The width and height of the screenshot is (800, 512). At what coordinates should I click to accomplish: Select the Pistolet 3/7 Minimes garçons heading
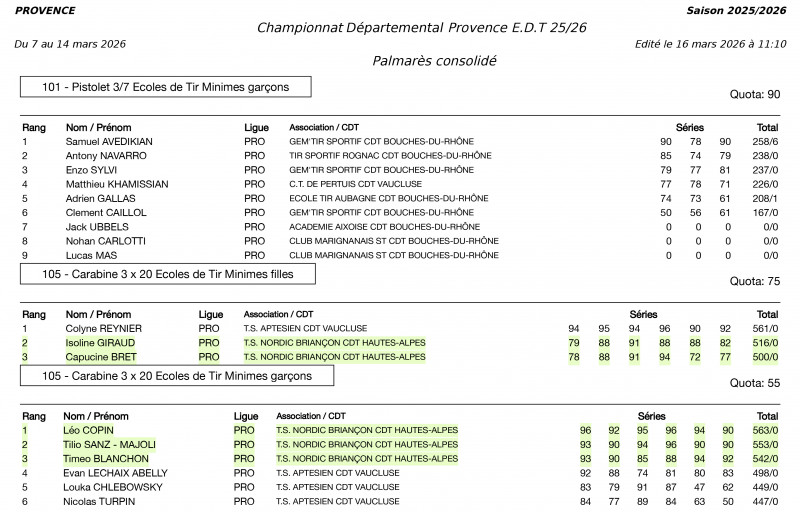pyautogui.click(x=166, y=87)
